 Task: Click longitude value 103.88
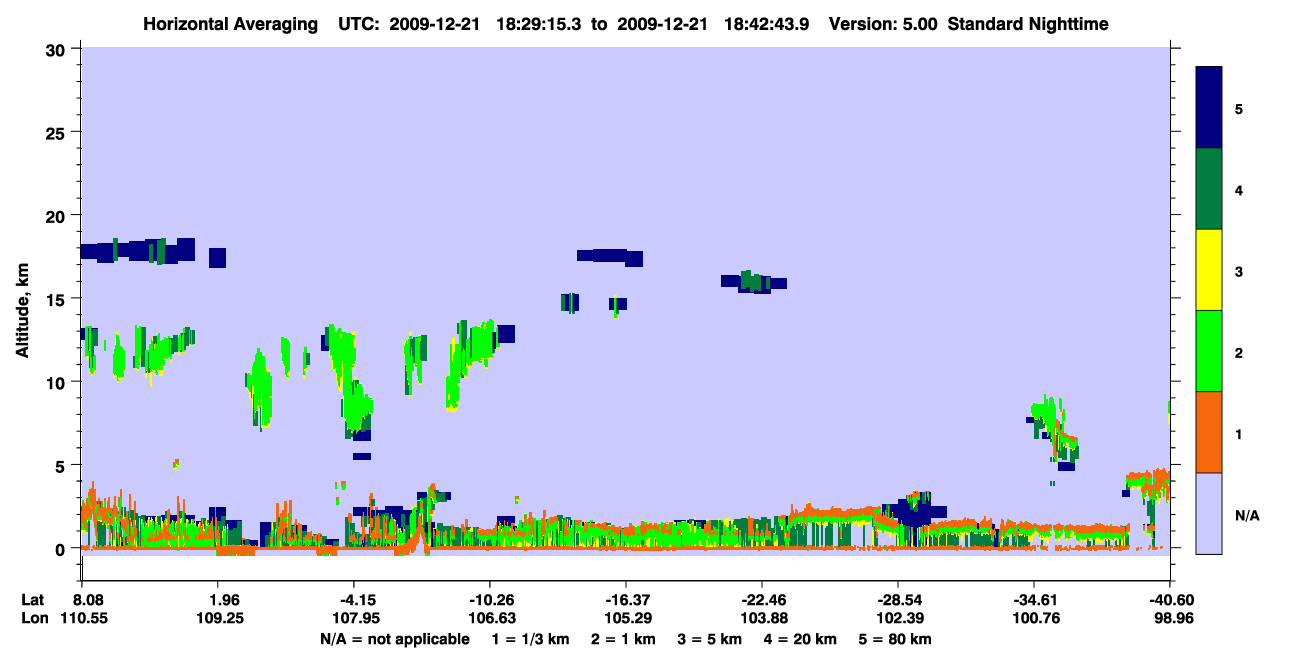763,618
